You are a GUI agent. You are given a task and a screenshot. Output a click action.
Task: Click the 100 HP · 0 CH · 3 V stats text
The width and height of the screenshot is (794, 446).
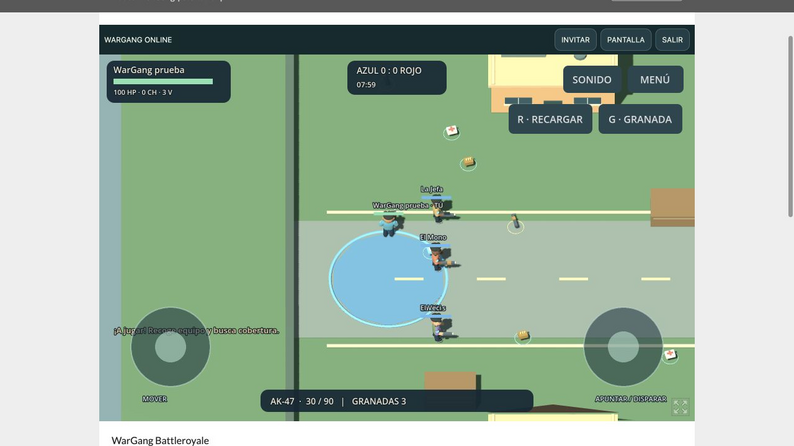point(143,92)
